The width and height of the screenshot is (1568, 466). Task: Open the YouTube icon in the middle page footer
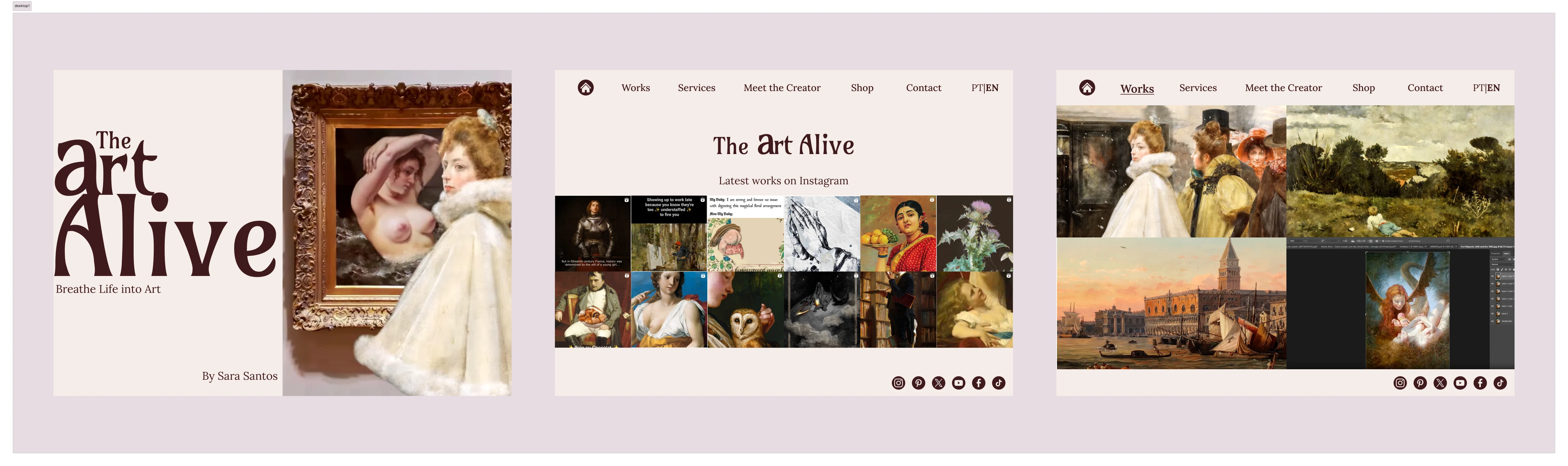959,383
